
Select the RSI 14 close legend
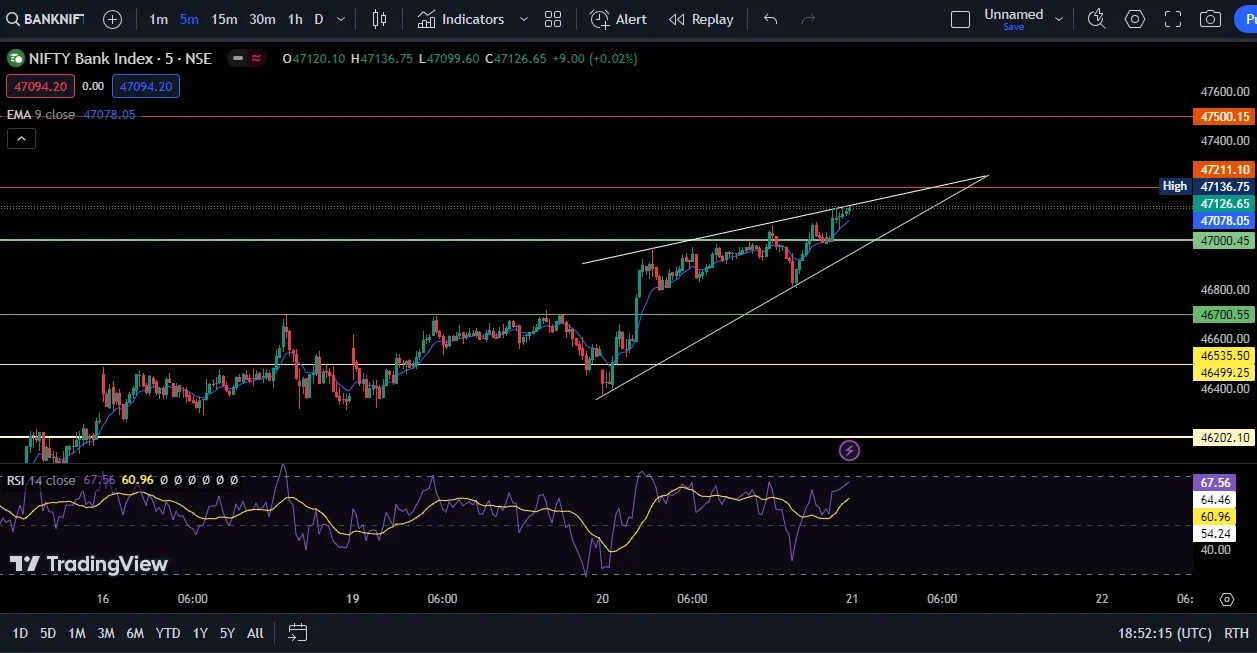click(41, 480)
